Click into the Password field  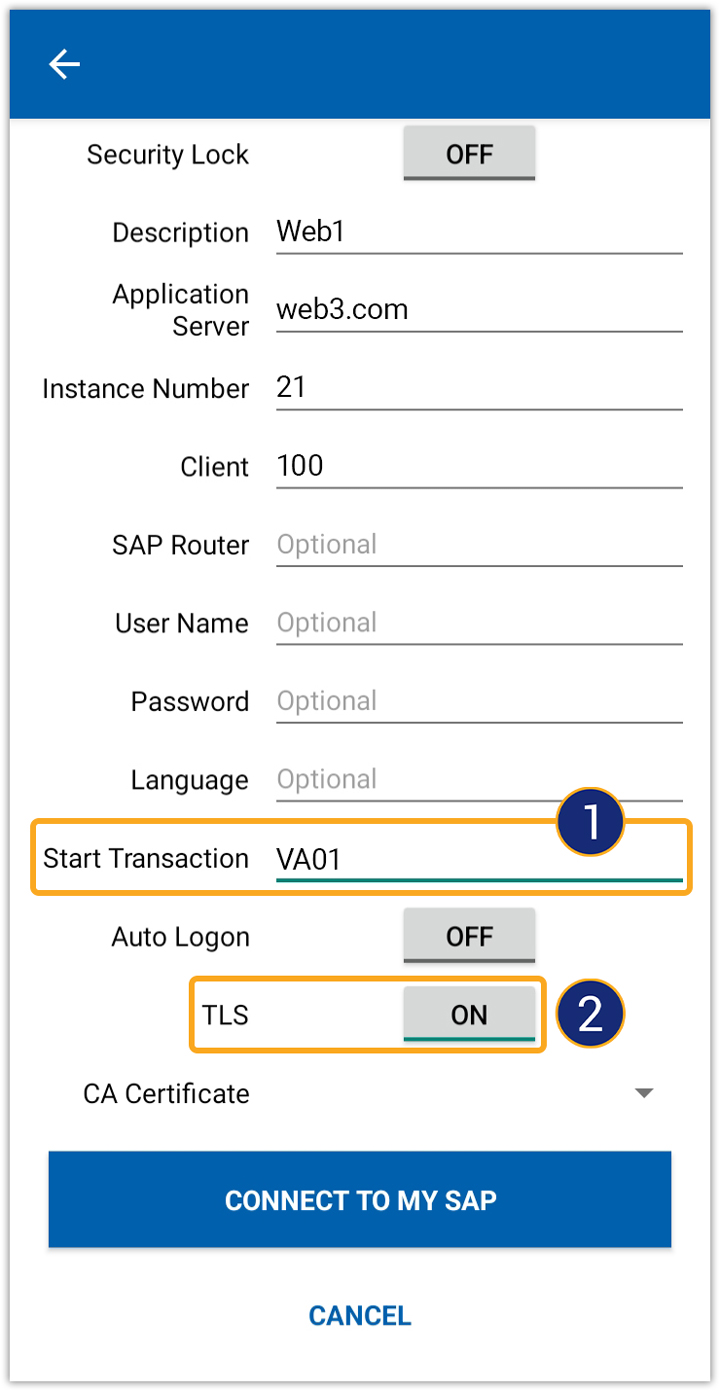point(478,701)
